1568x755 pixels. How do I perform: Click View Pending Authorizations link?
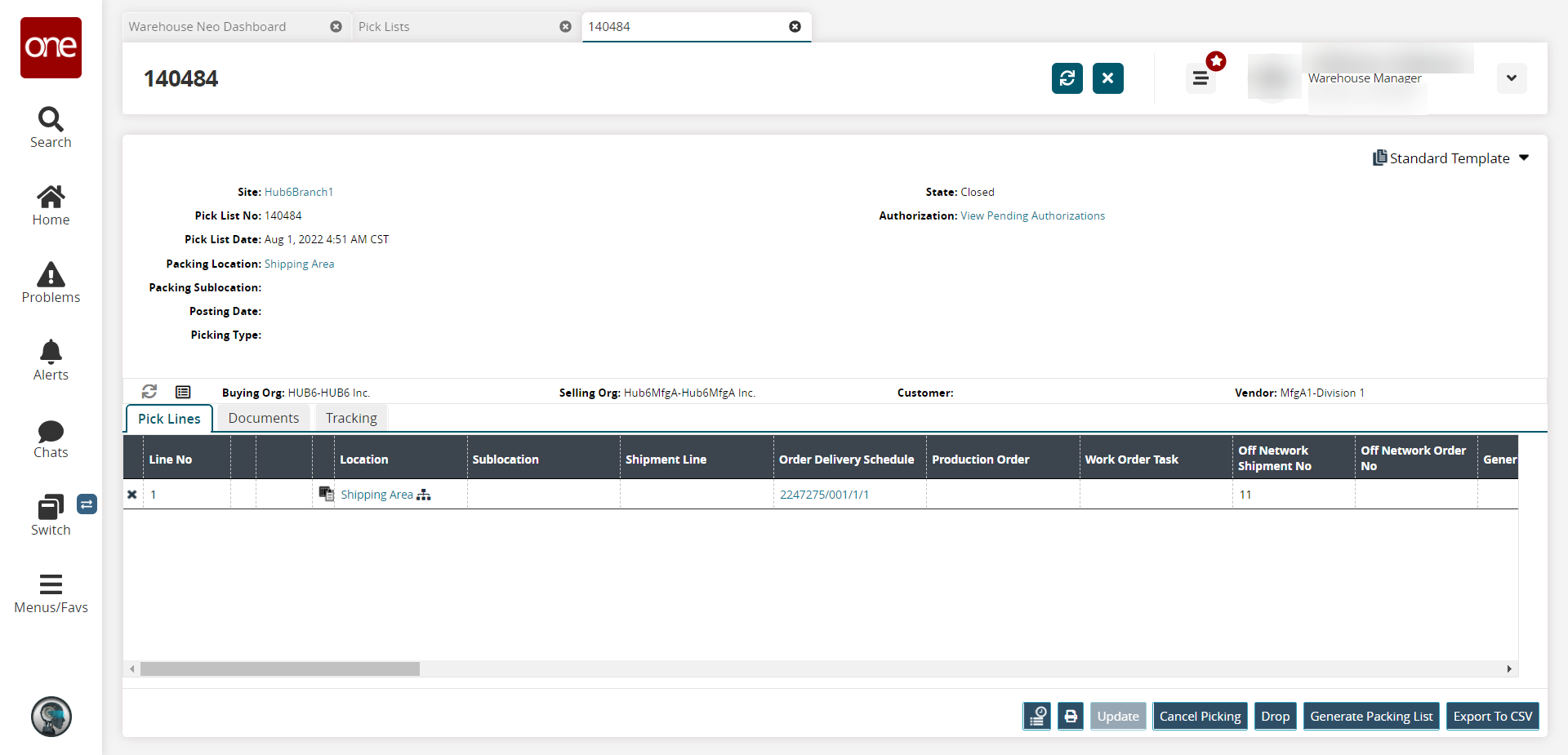click(x=1032, y=215)
